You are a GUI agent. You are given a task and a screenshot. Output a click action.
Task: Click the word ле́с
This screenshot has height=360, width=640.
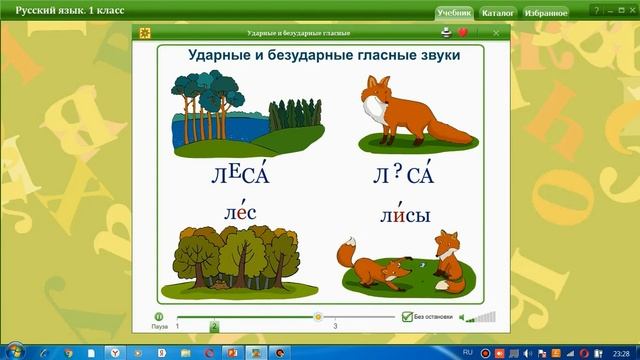pos(240,211)
